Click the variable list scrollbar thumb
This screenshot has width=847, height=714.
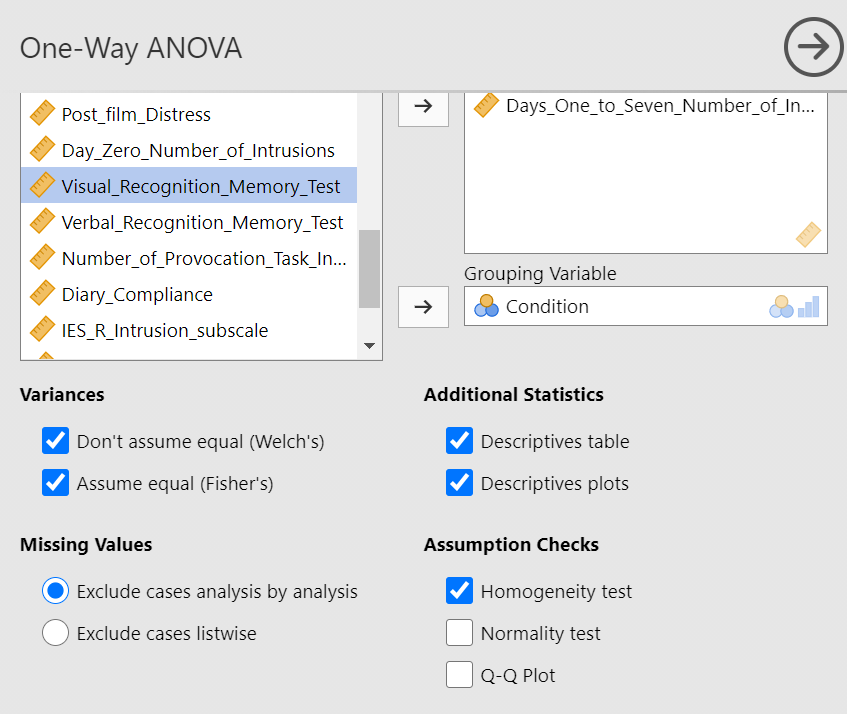point(369,268)
